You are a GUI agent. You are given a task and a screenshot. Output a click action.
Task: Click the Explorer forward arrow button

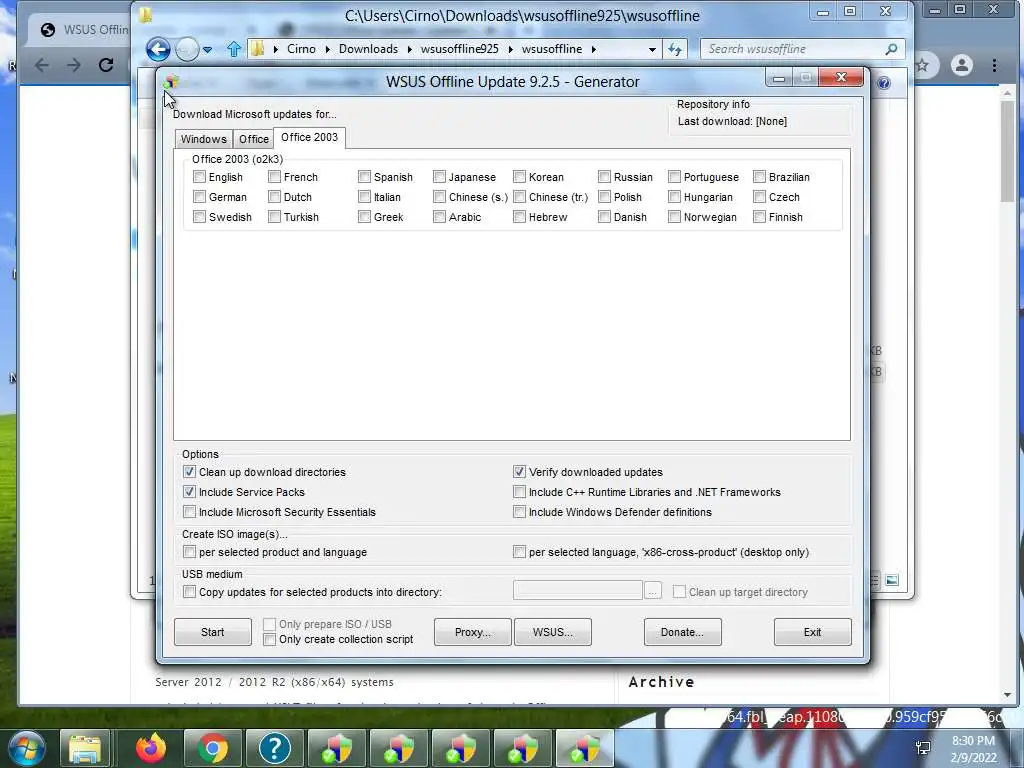point(187,49)
